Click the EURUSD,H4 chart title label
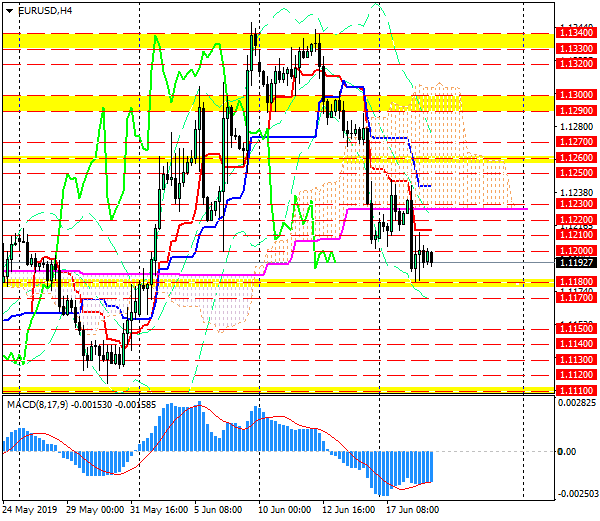The height and width of the screenshot is (521, 600). [x=45, y=10]
